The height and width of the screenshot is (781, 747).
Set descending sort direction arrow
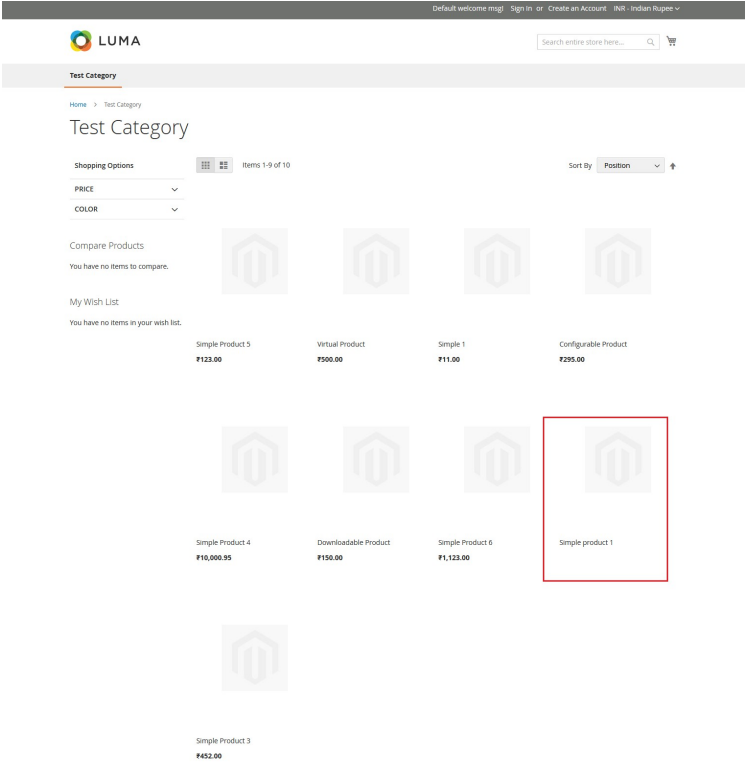674,166
